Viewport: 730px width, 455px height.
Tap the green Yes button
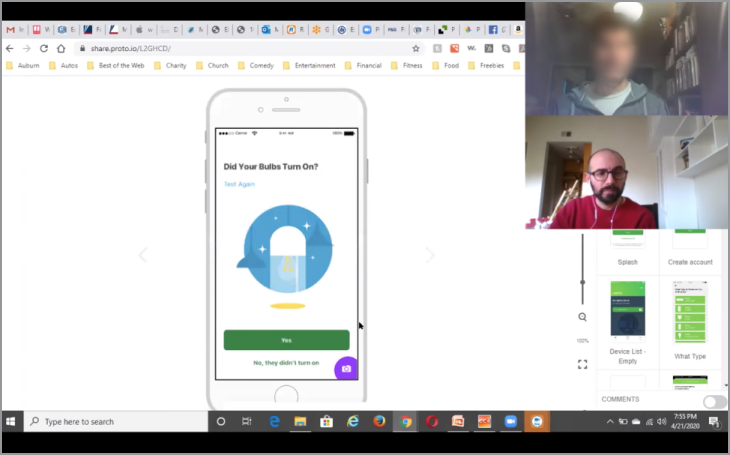tap(286, 340)
